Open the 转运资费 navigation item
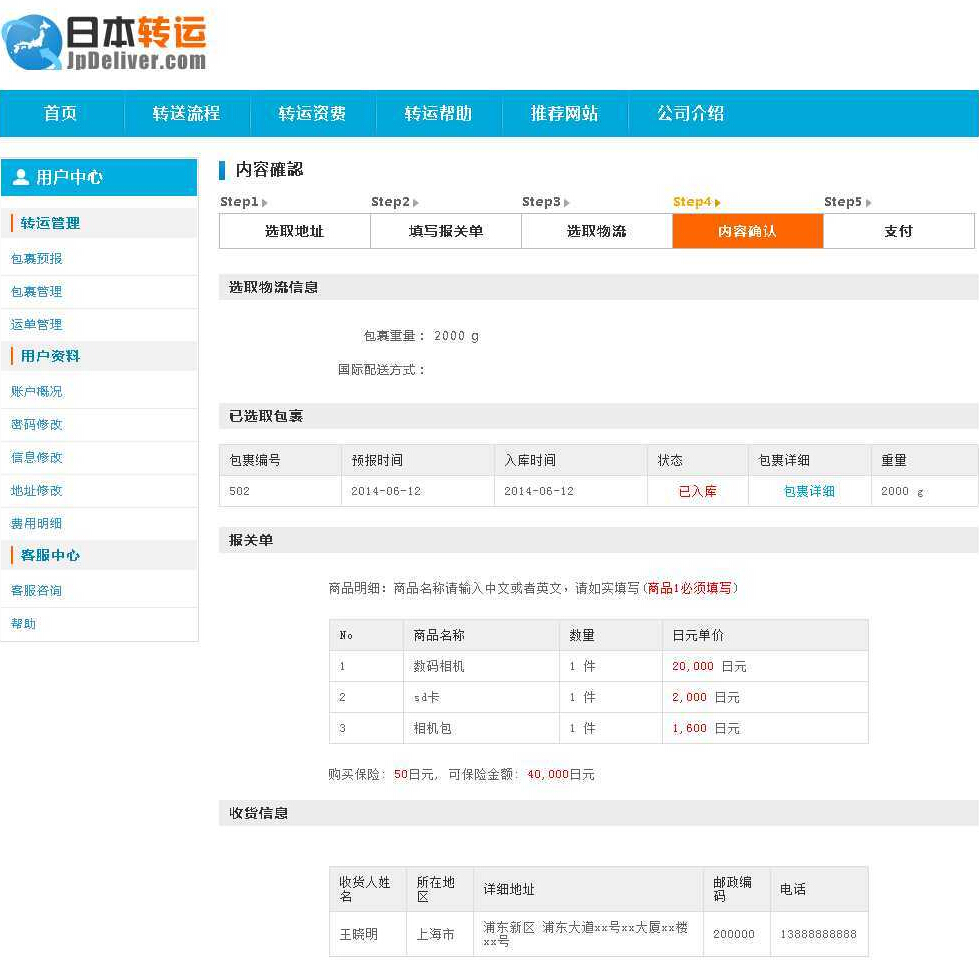The height and width of the screenshot is (975, 979). coord(311,114)
